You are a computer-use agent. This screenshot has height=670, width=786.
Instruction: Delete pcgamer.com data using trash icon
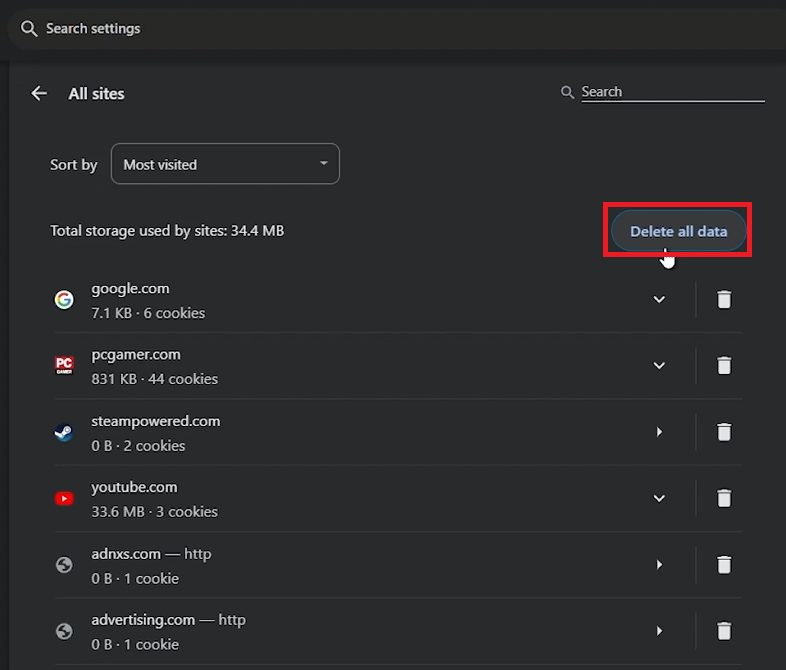[724, 365]
